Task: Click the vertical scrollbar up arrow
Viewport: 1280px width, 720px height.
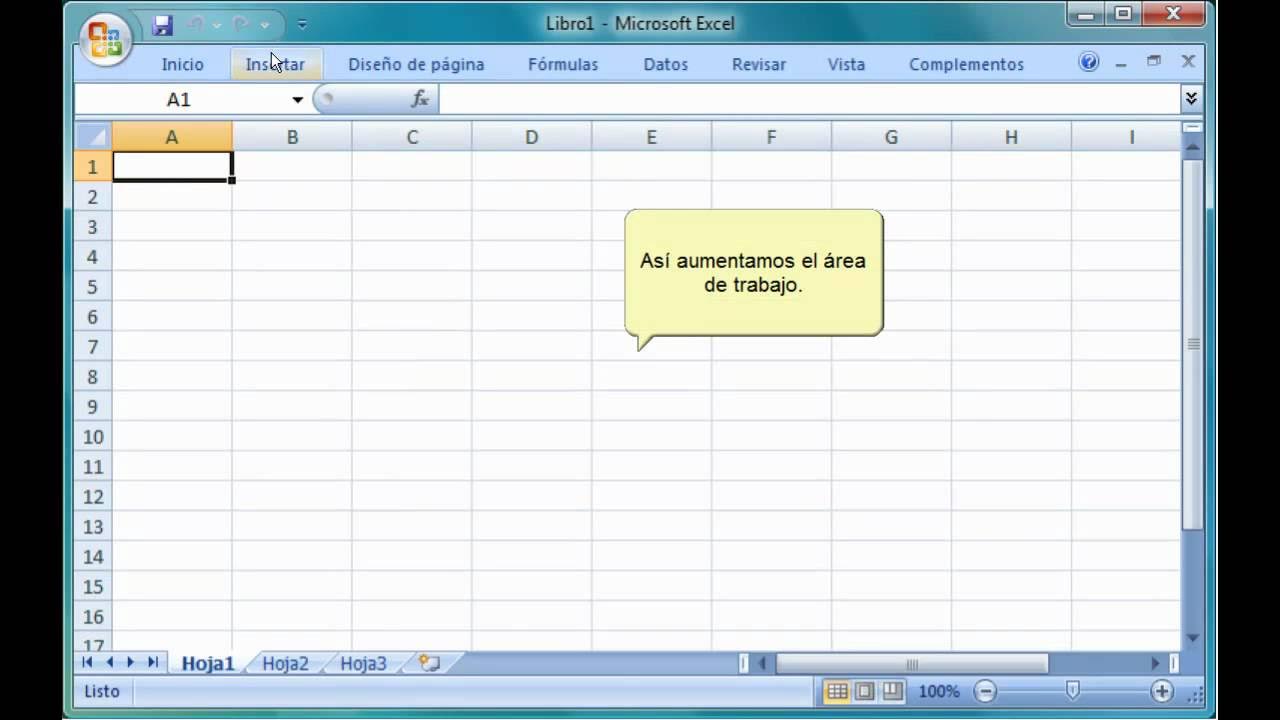Action: point(1192,147)
